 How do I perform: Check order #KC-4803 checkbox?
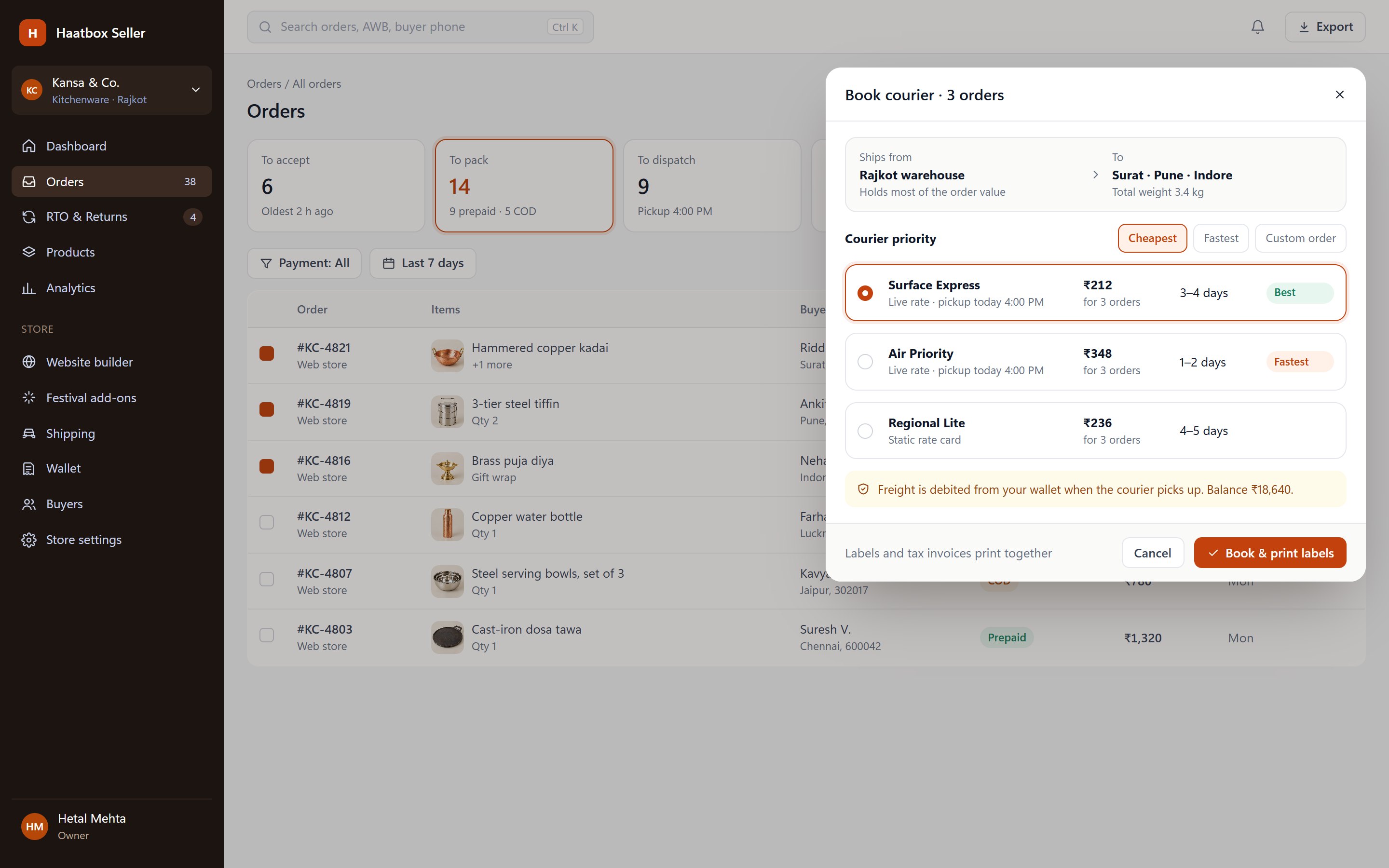tap(266, 635)
